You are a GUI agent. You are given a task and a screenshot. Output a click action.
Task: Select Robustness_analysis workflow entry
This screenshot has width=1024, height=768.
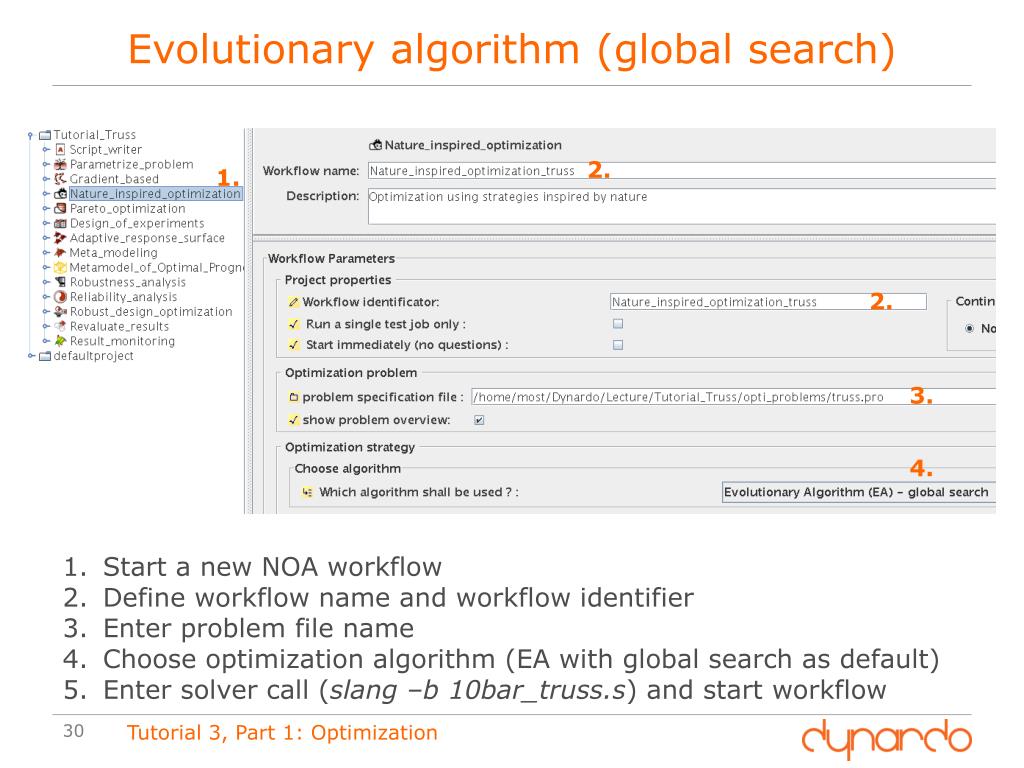(x=128, y=282)
